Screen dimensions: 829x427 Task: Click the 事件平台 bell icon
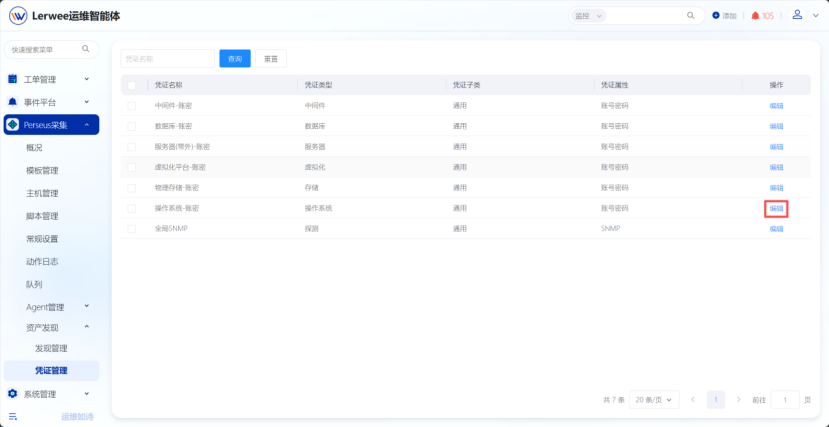(x=13, y=102)
